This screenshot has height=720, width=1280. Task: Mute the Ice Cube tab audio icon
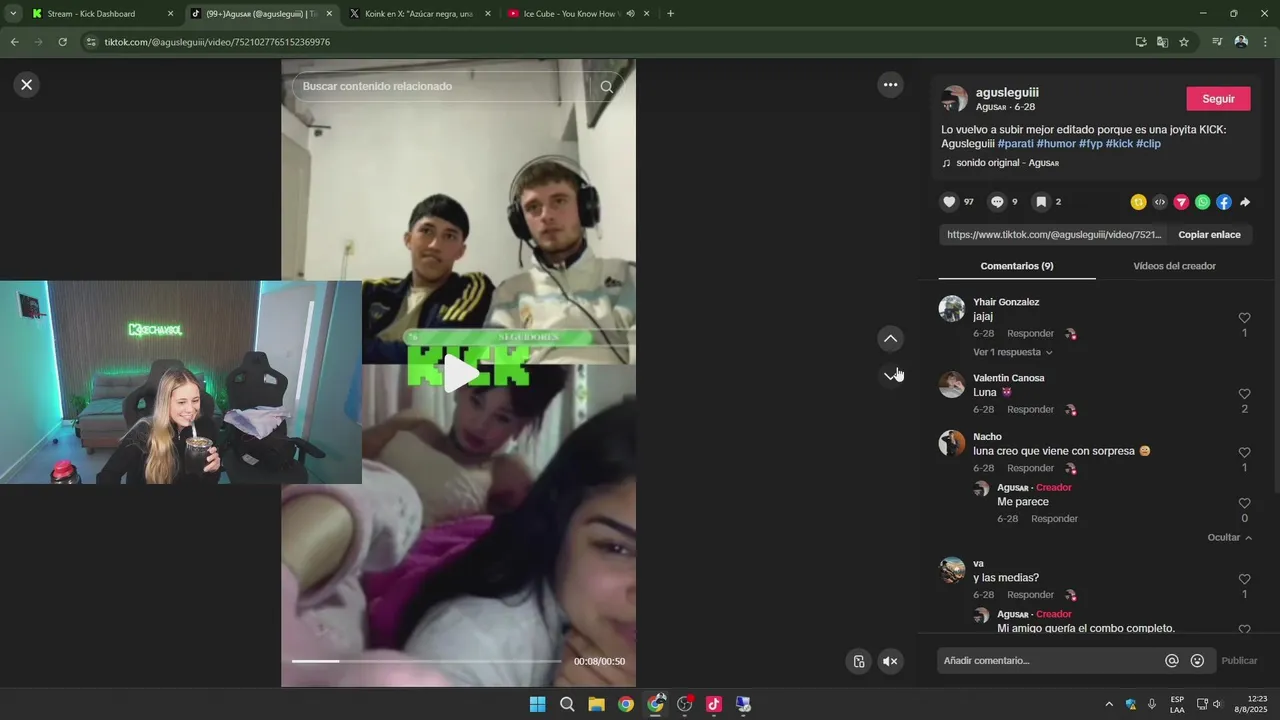coord(630,14)
